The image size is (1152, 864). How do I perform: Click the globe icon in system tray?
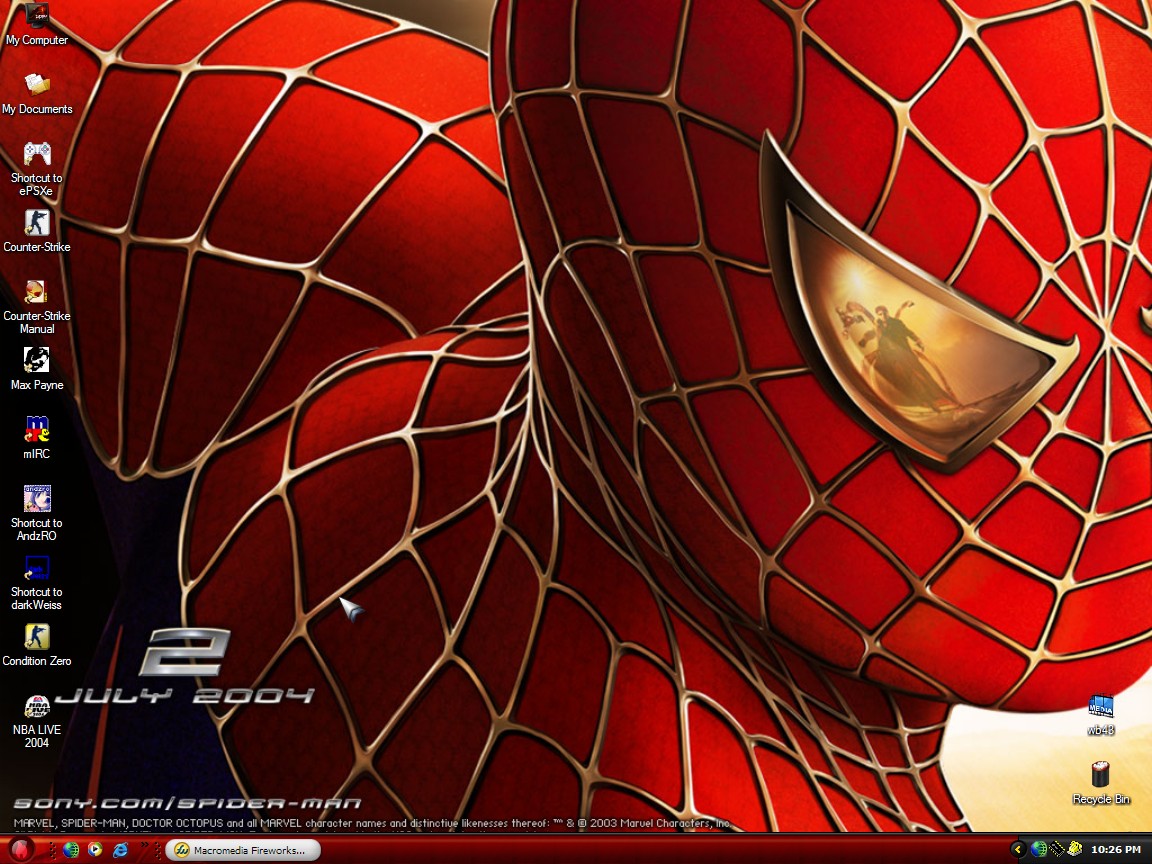[1039, 849]
